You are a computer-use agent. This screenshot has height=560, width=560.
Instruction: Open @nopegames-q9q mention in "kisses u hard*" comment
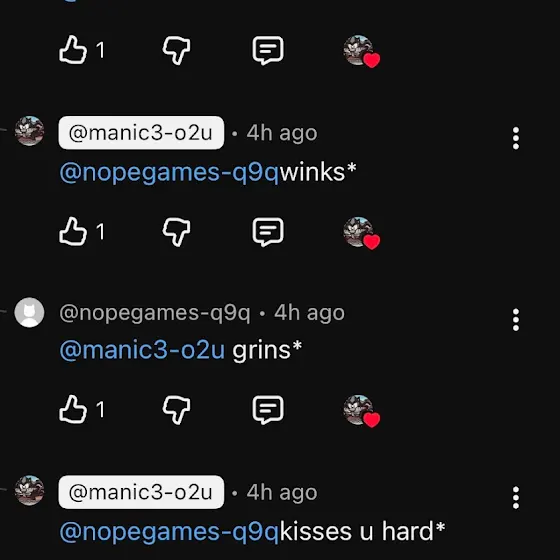point(169,532)
